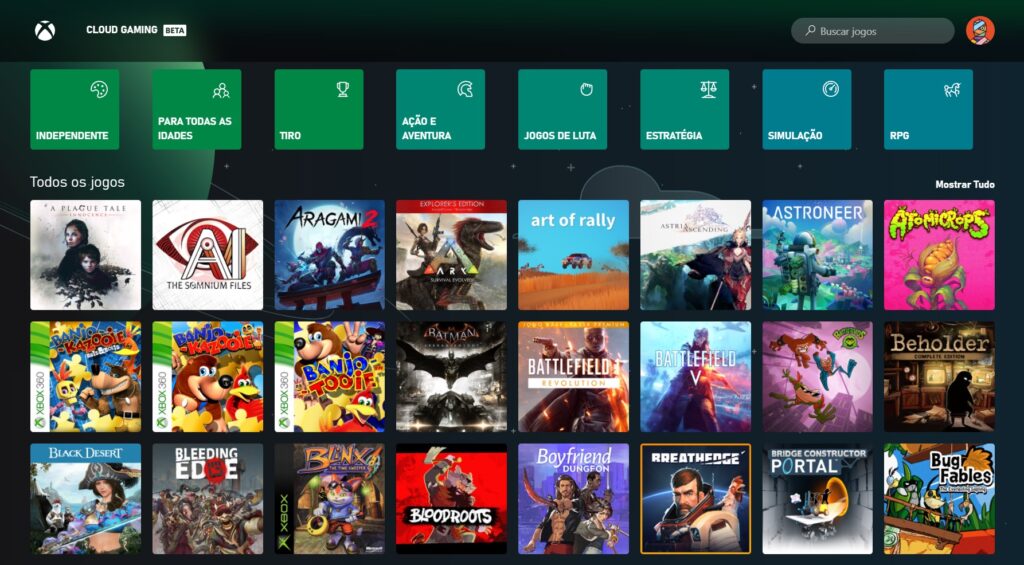Click the Mostrar Tudo link
The image size is (1024, 565).
click(x=965, y=184)
